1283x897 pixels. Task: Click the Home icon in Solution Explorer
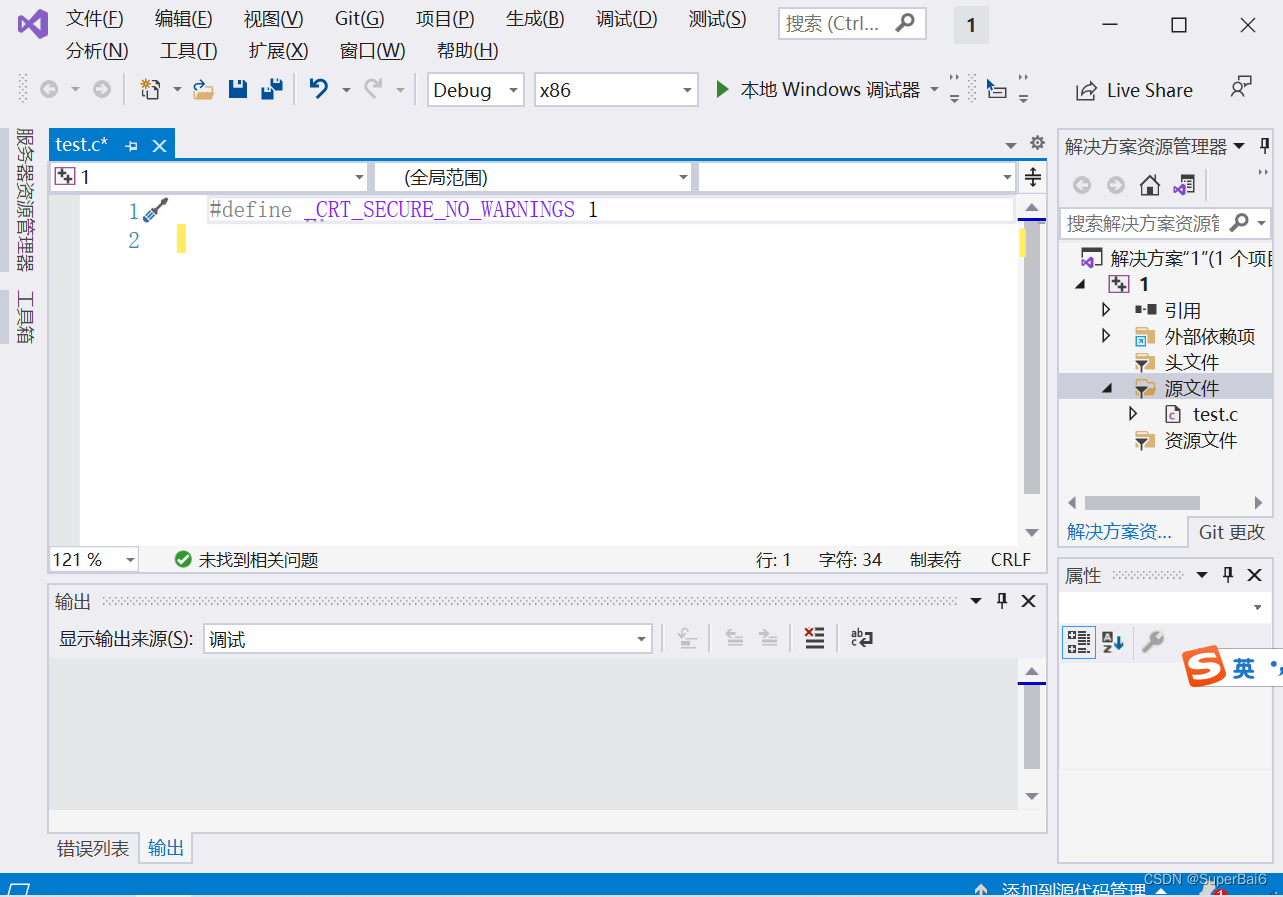(x=1148, y=184)
